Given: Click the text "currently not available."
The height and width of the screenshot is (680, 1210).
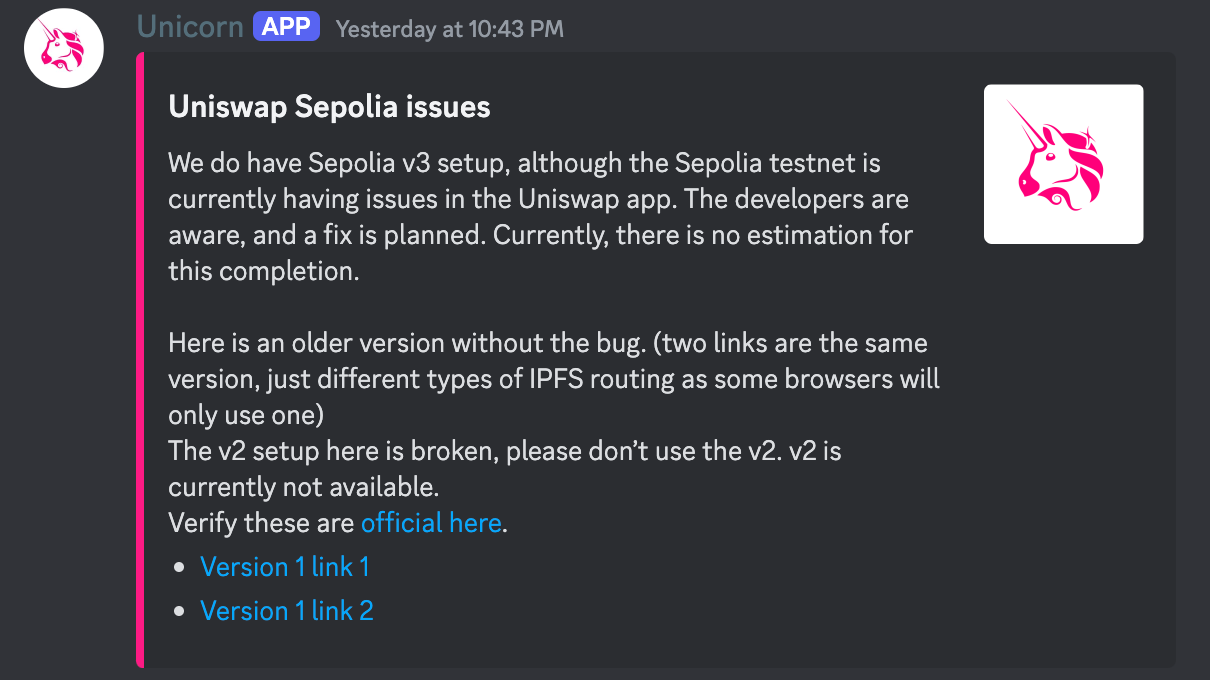Looking at the screenshot, I should pos(303,488).
